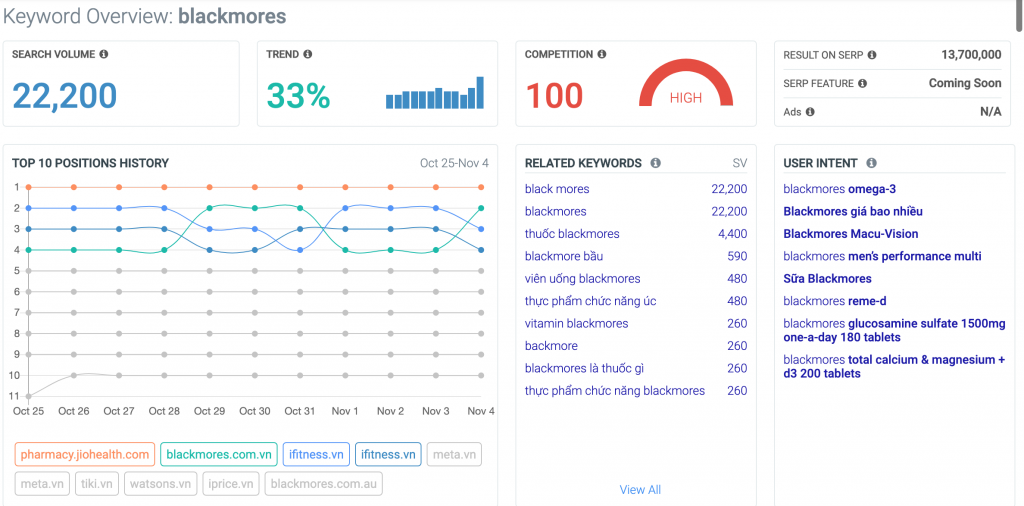Screen dimensions: 1024x506
Task: Click the red HIGH competition gauge
Action: point(686,84)
